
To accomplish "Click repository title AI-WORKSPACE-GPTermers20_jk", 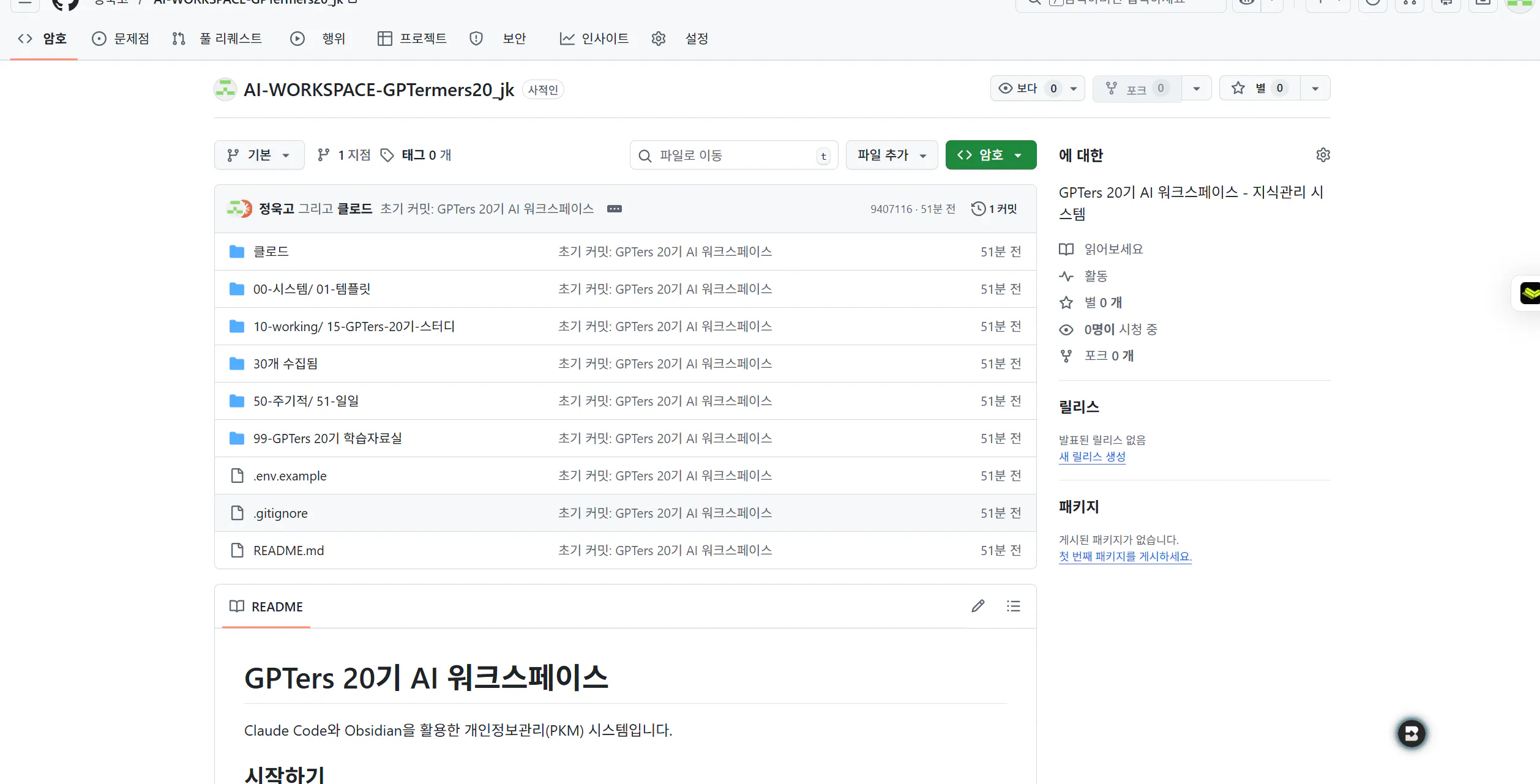I will click(379, 90).
